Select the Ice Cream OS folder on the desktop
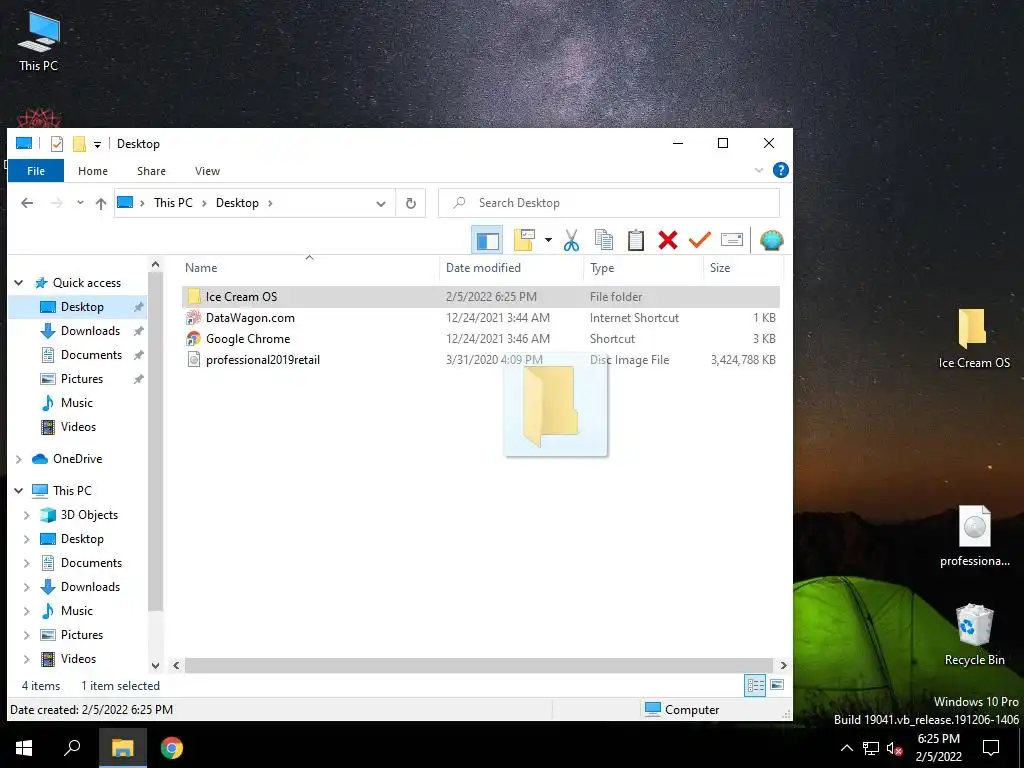The width and height of the screenshot is (1024, 768). pyautogui.click(x=974, y=339)
